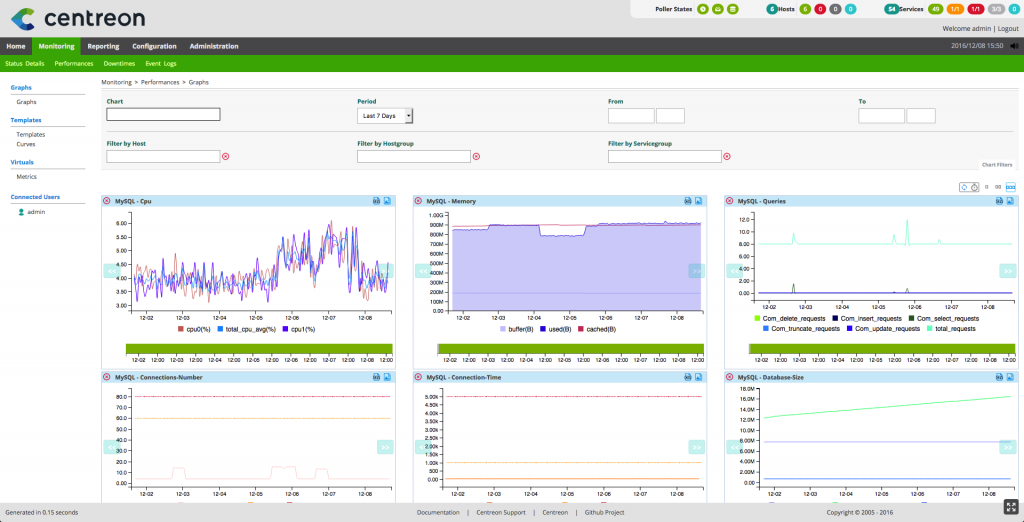Open Documentation footer link
This screenshot has width=1024, height=522.
tap(438, 513)
